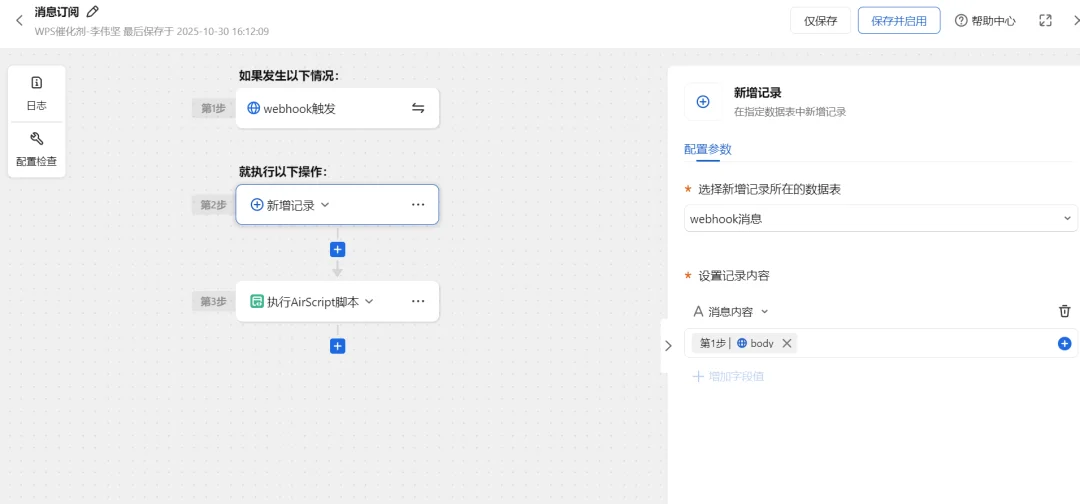This screenshot has height=504, width=1080.
Task: Click the WPS催化剂-李伟坚 last saved text
Action: pyautogui.click(x=152, y=31)
